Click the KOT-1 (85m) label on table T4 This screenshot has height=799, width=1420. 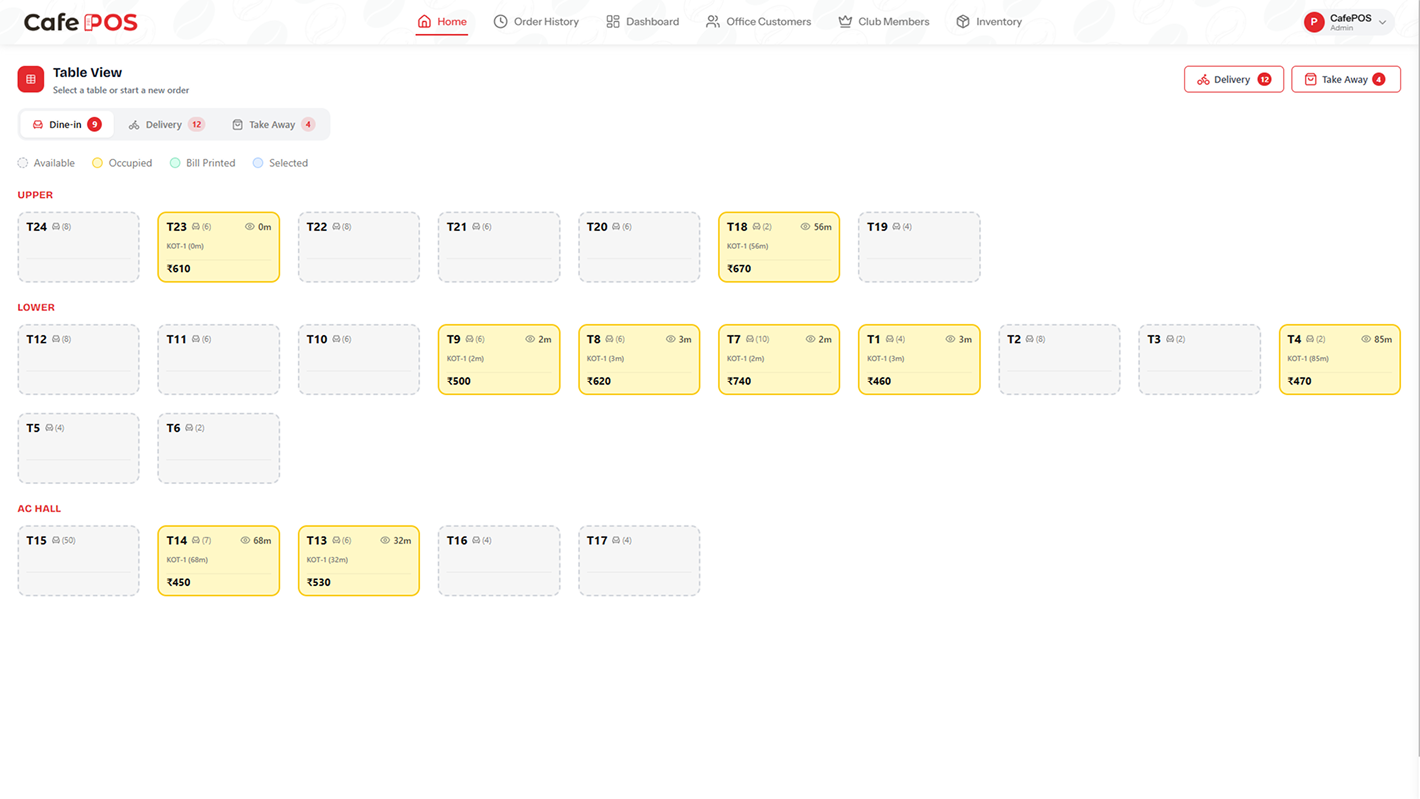1308,359
